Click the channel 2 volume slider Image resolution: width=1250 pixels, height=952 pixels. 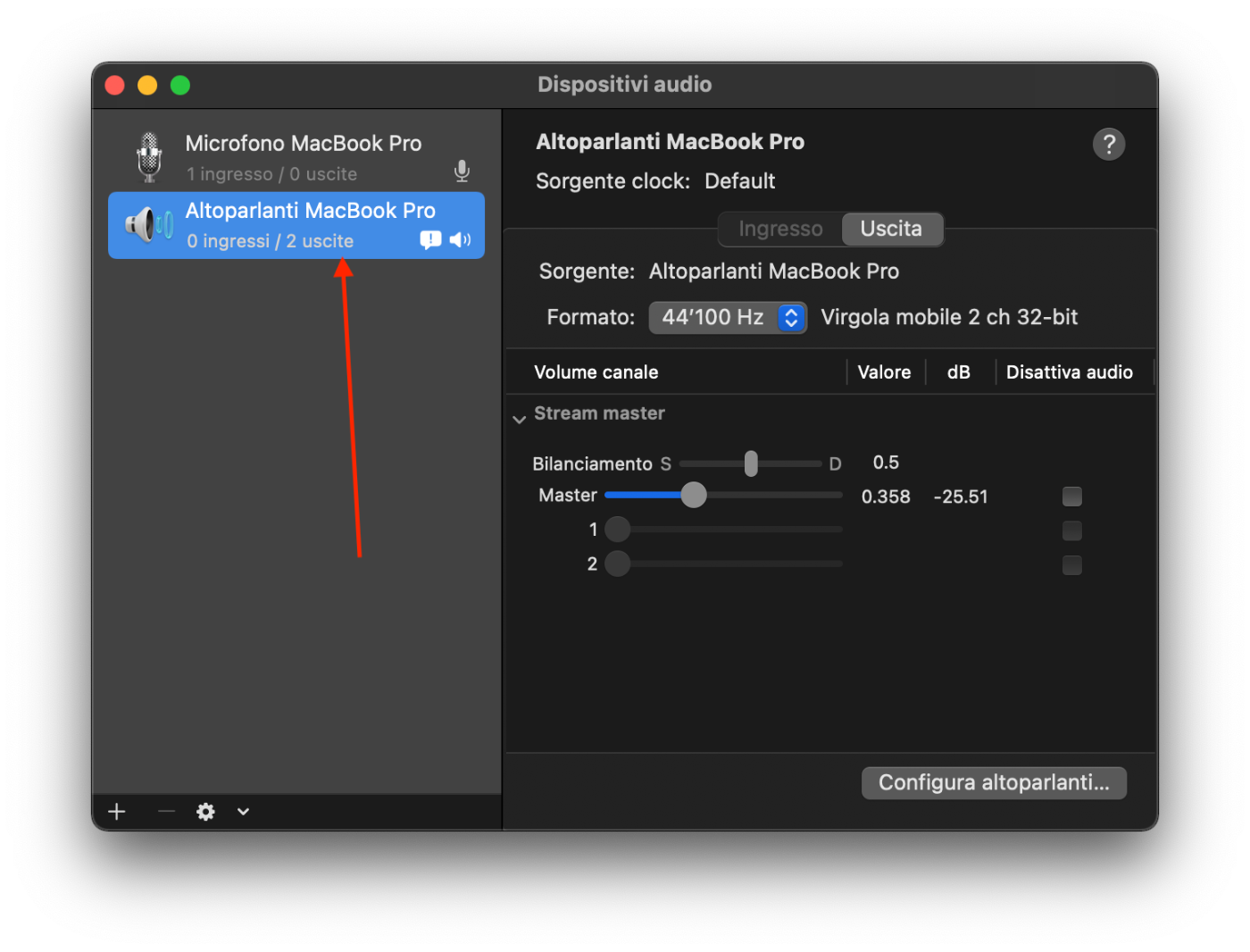point(723,564)
